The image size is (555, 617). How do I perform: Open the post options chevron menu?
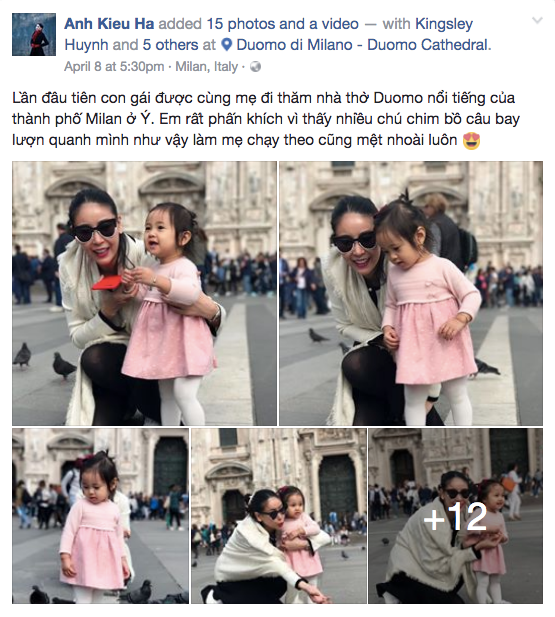click(537, 20)
